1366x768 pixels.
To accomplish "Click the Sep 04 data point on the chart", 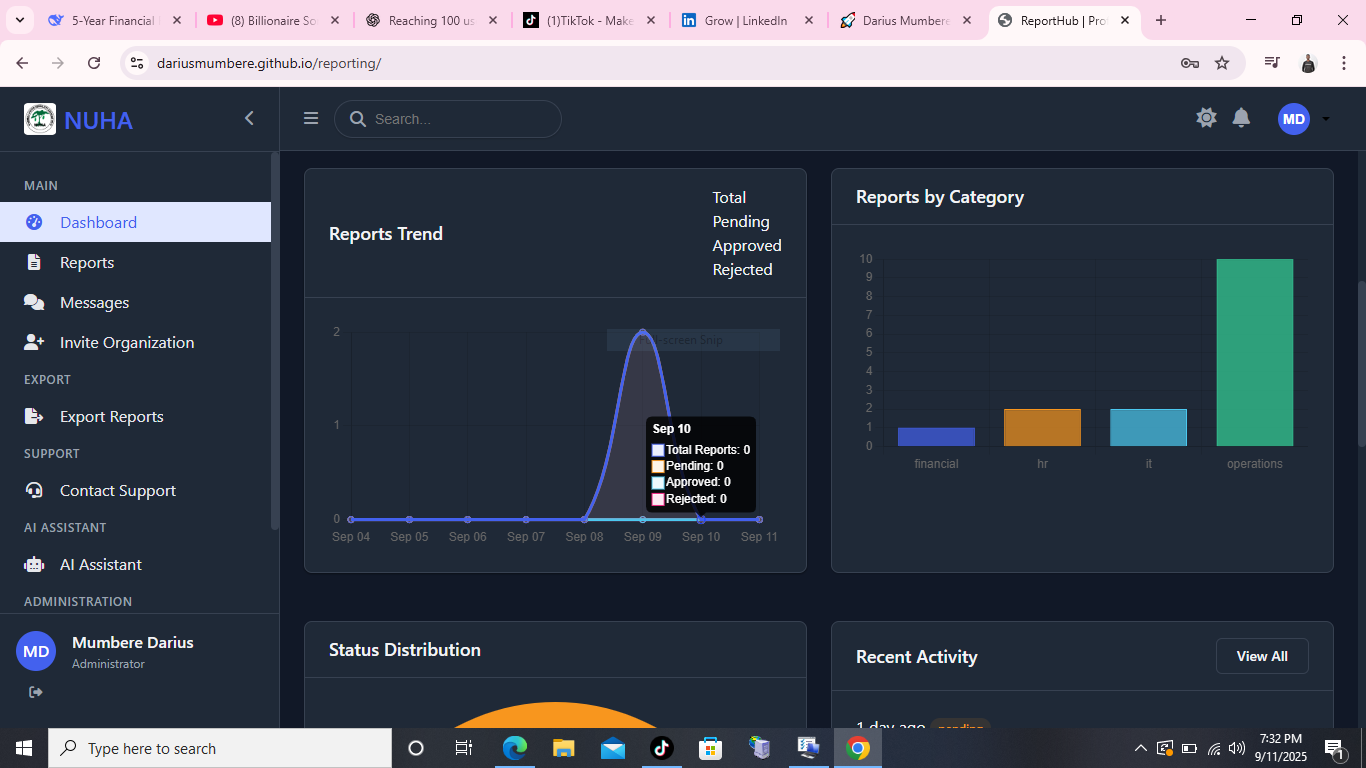I will pos(351,519).
